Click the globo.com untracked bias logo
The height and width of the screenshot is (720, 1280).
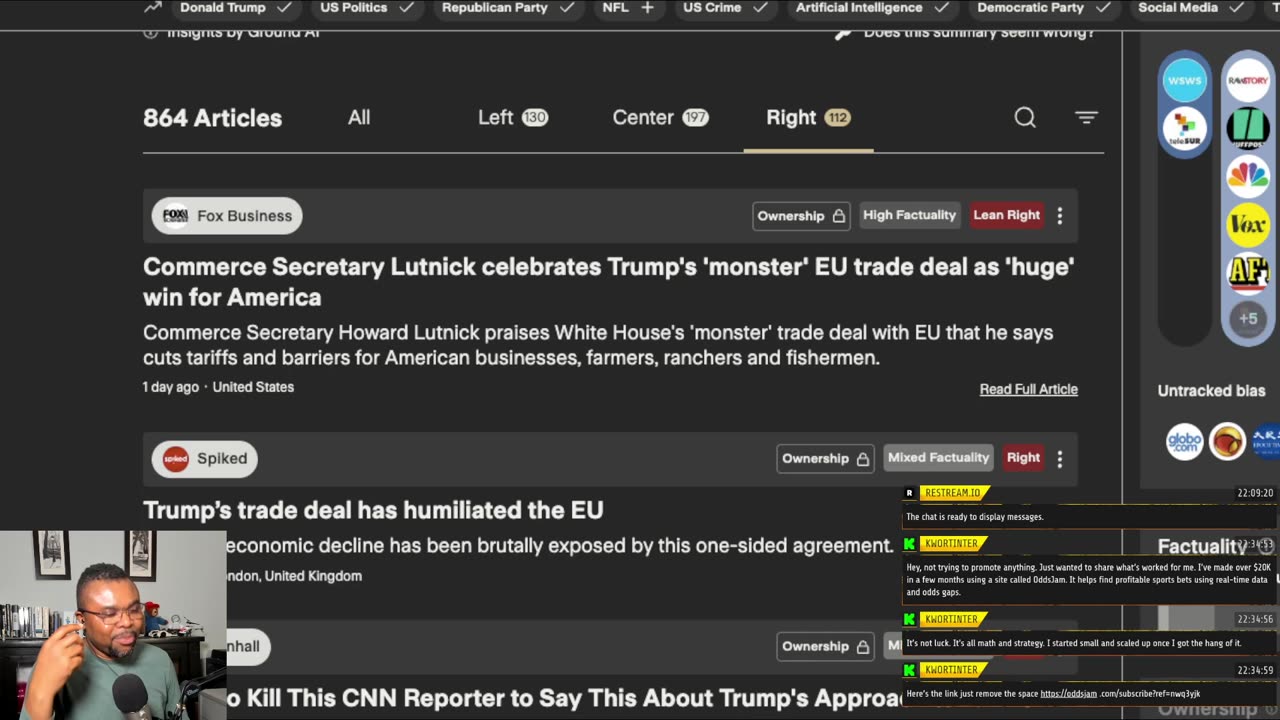point(1185,441)
